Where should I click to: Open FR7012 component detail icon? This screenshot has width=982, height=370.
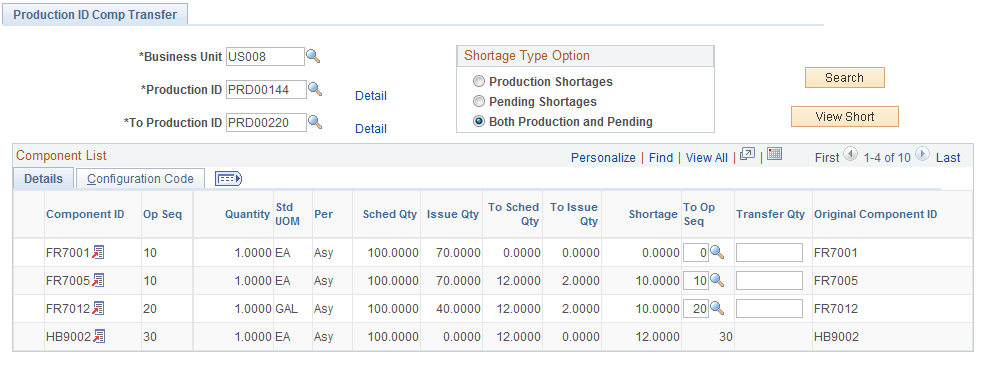click(x=98, y=308)
